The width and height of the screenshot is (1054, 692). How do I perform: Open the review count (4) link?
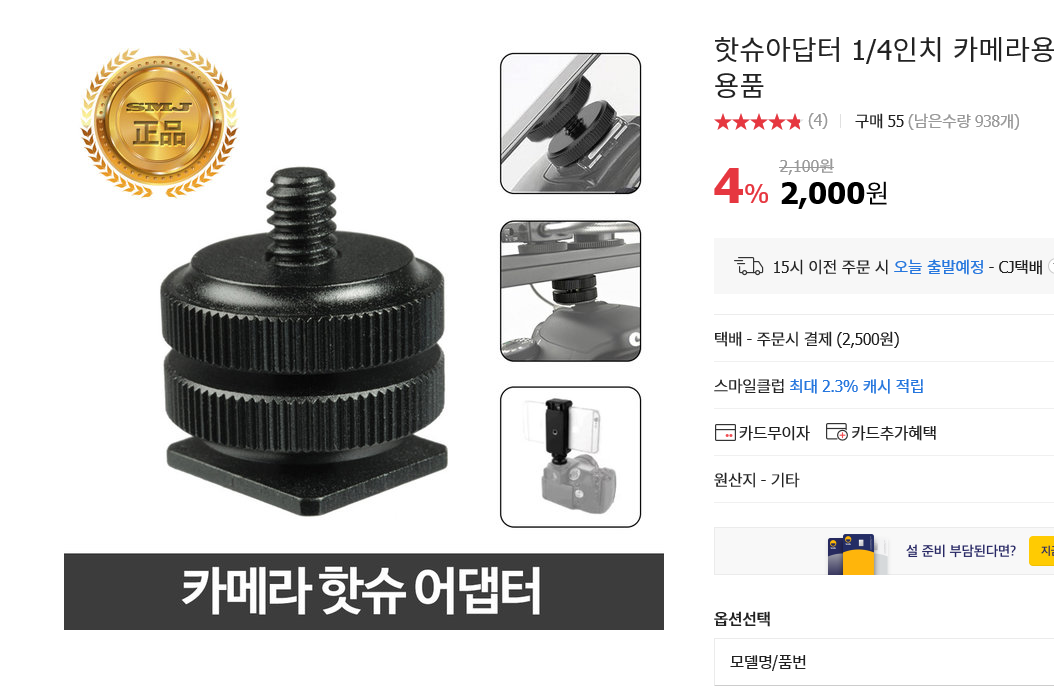(817, 120)
